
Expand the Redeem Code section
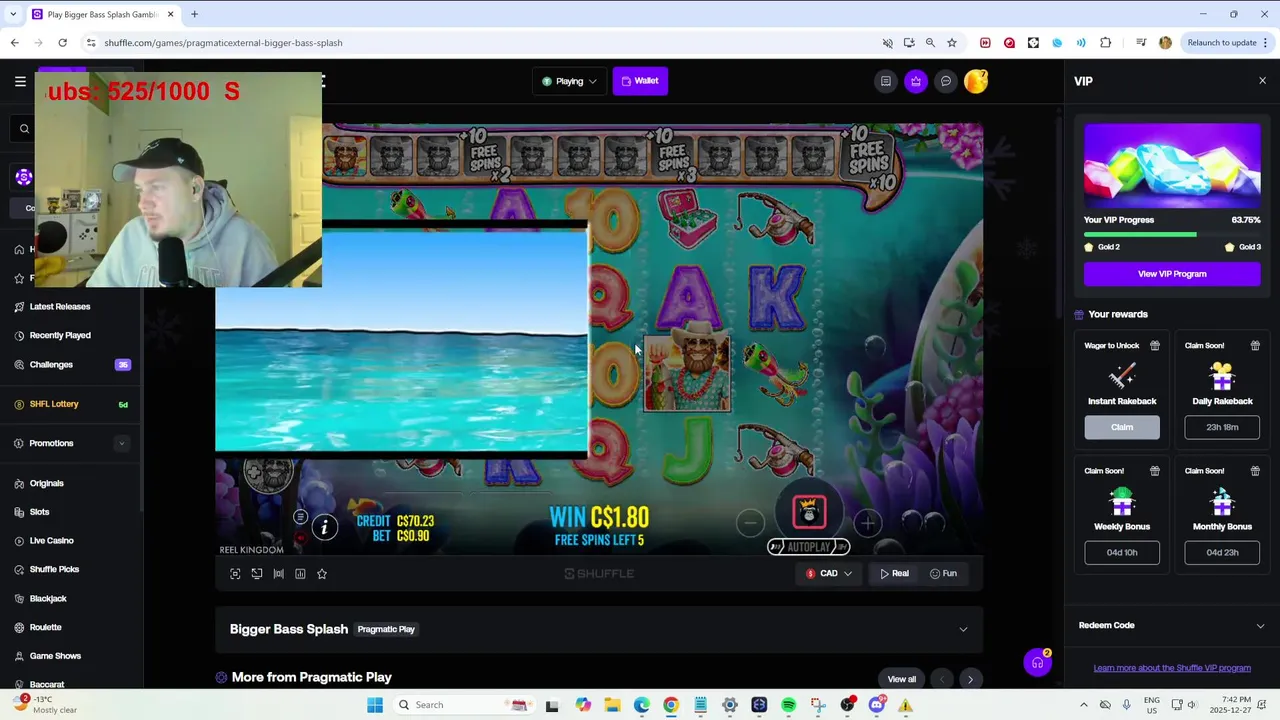pyautogui.click(x=1172, y=625)
